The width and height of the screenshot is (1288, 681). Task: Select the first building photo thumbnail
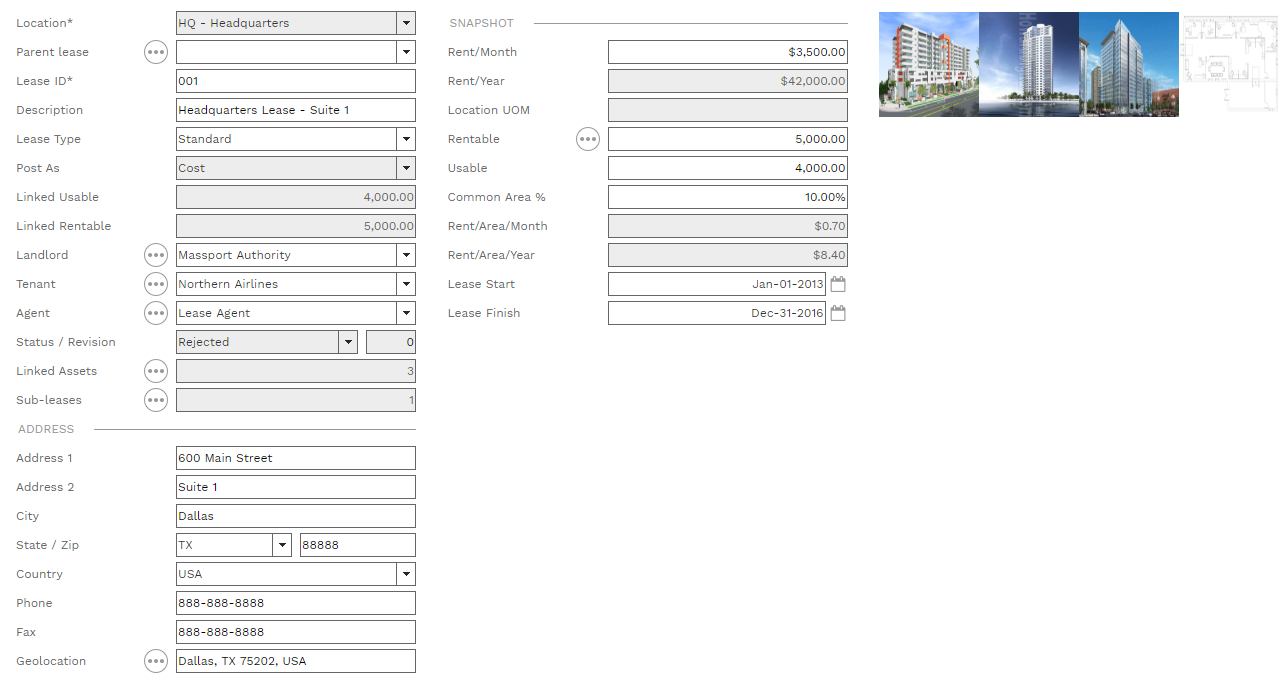(928, 64)
